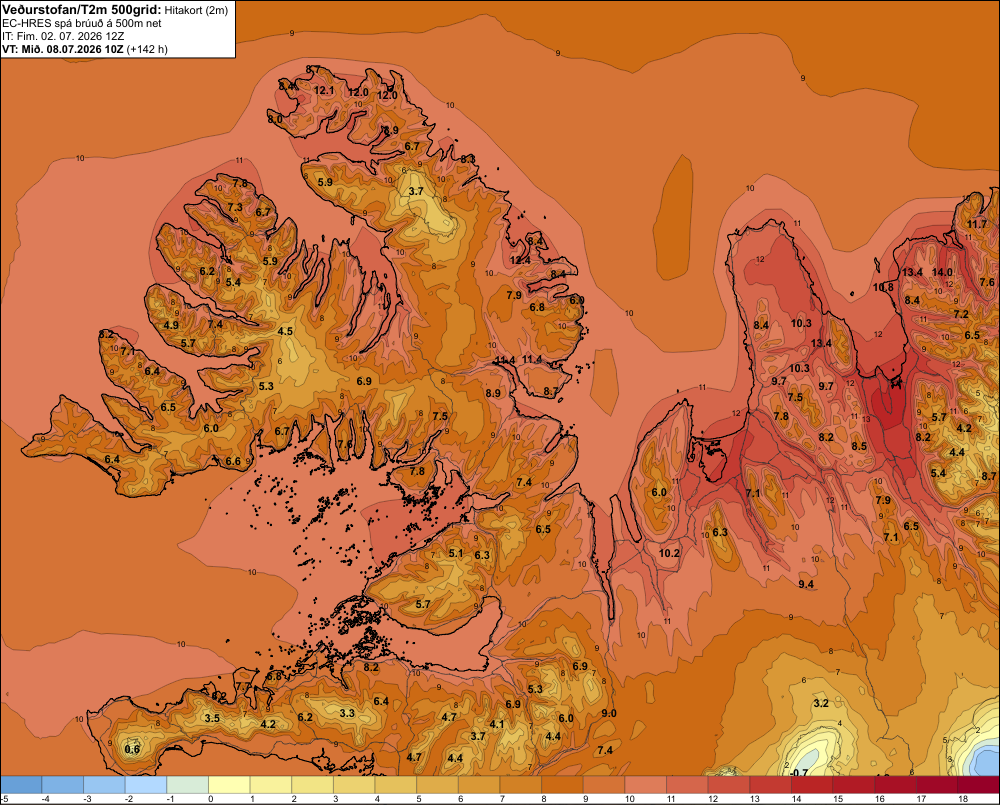Click the Veðurstofan/T2m 500grid title text
The height and width of the screenshot is (805, 1000).
[x=82, y=9]
